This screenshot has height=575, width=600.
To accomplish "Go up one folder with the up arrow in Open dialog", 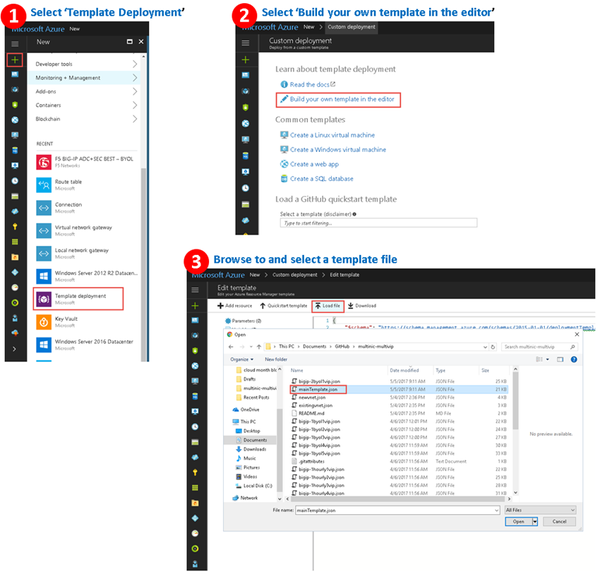I will point(259,347).
